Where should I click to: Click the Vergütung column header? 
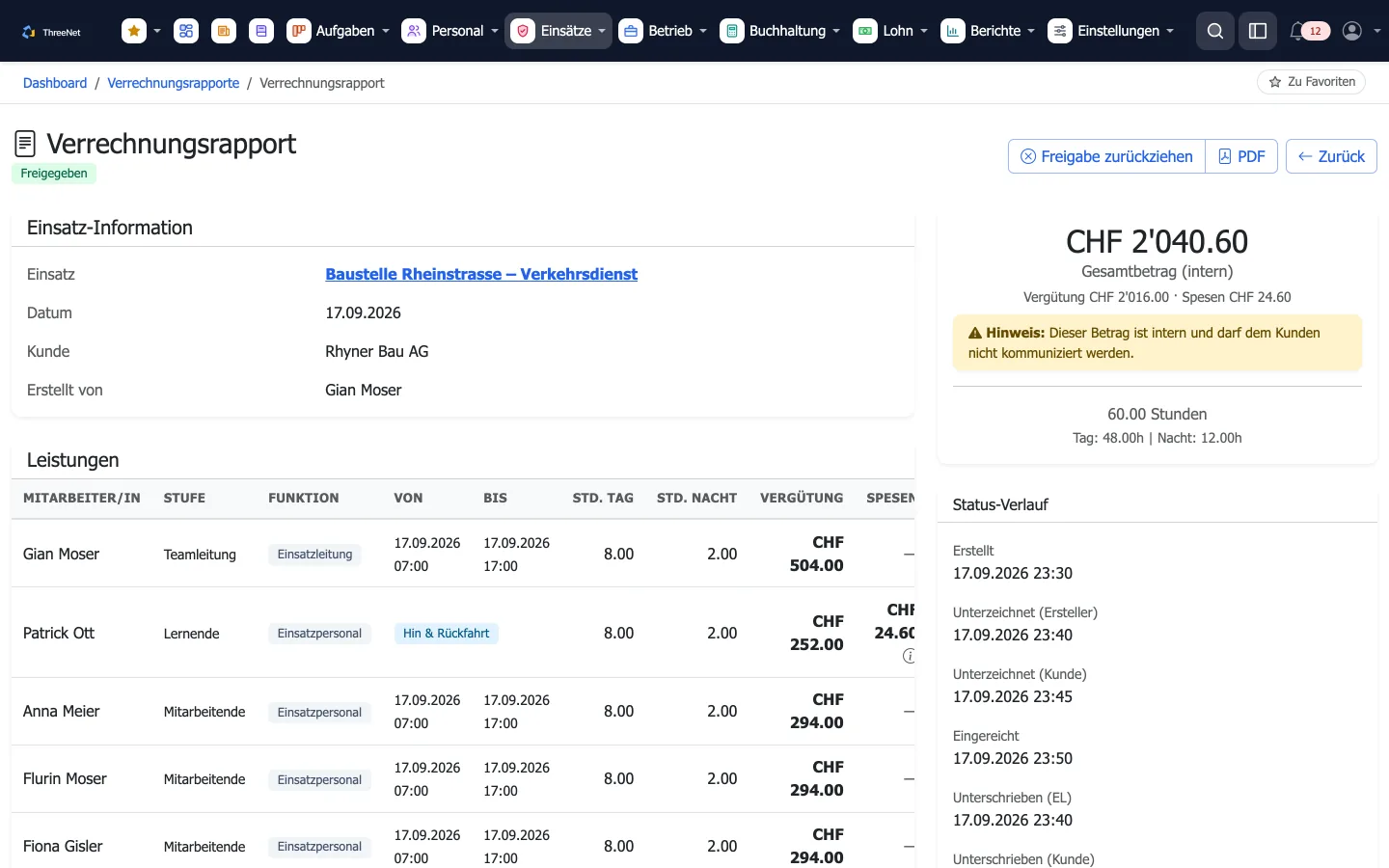point(802,498)
